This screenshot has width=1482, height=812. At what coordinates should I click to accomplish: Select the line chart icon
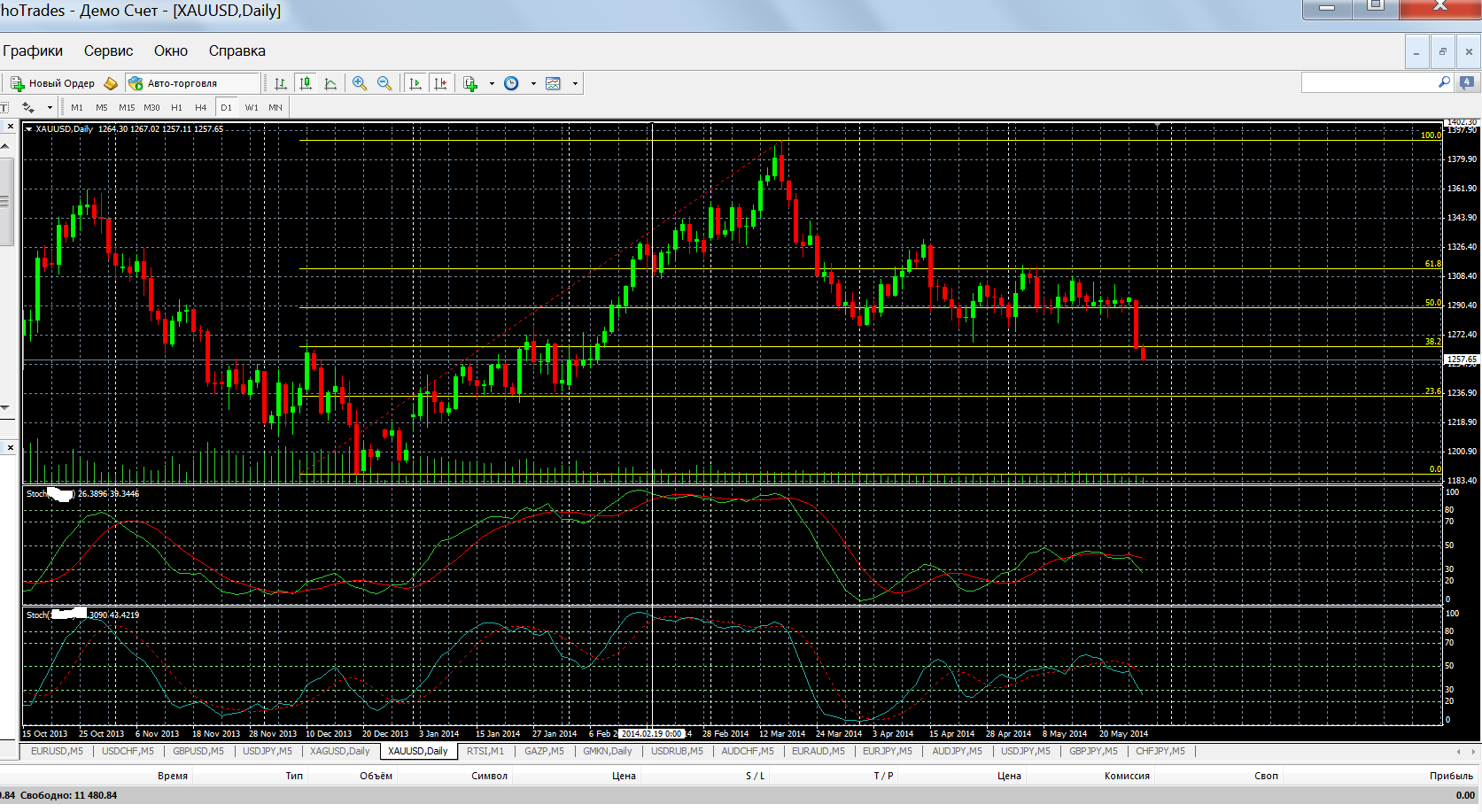330,83
